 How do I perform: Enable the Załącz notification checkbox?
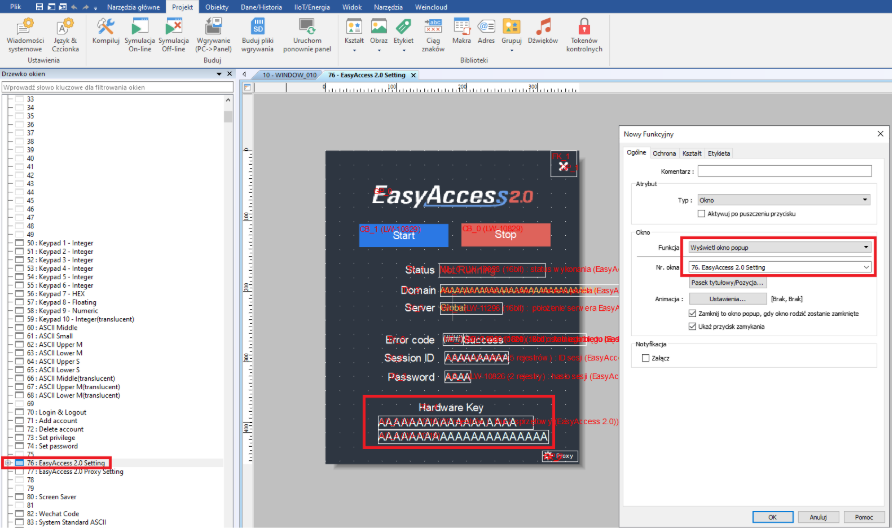pos(645,358)
